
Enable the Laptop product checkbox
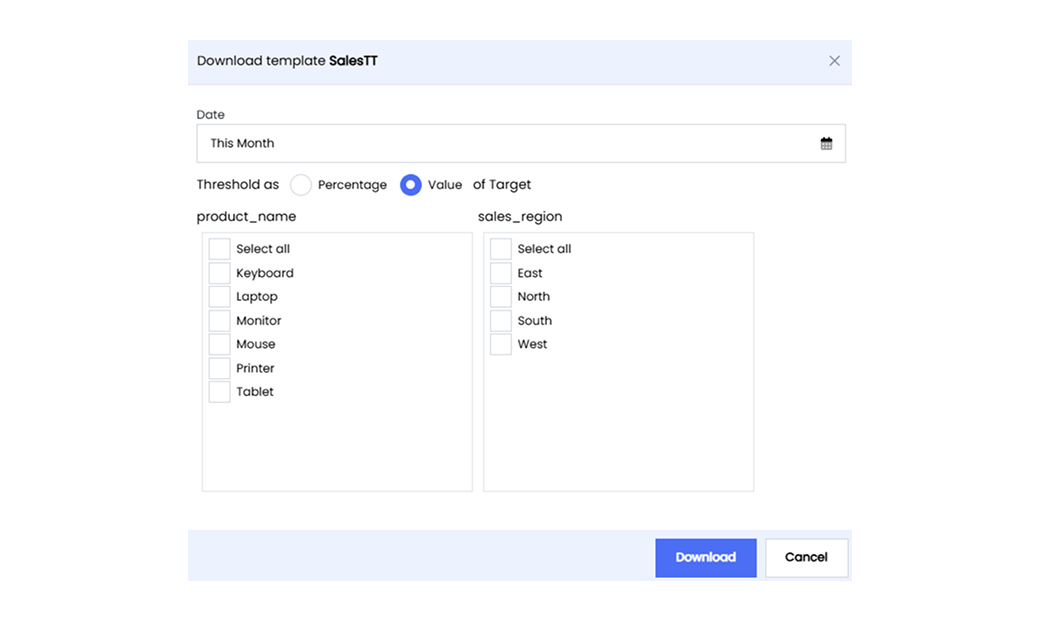click(220, 297)
